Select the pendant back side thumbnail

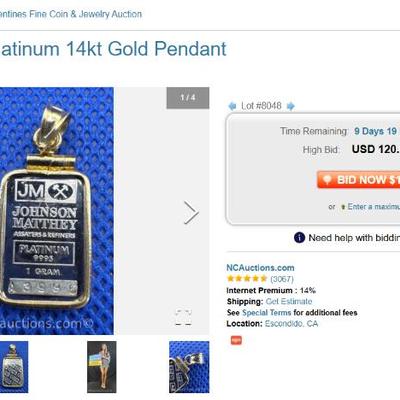[x=14, y=367]
